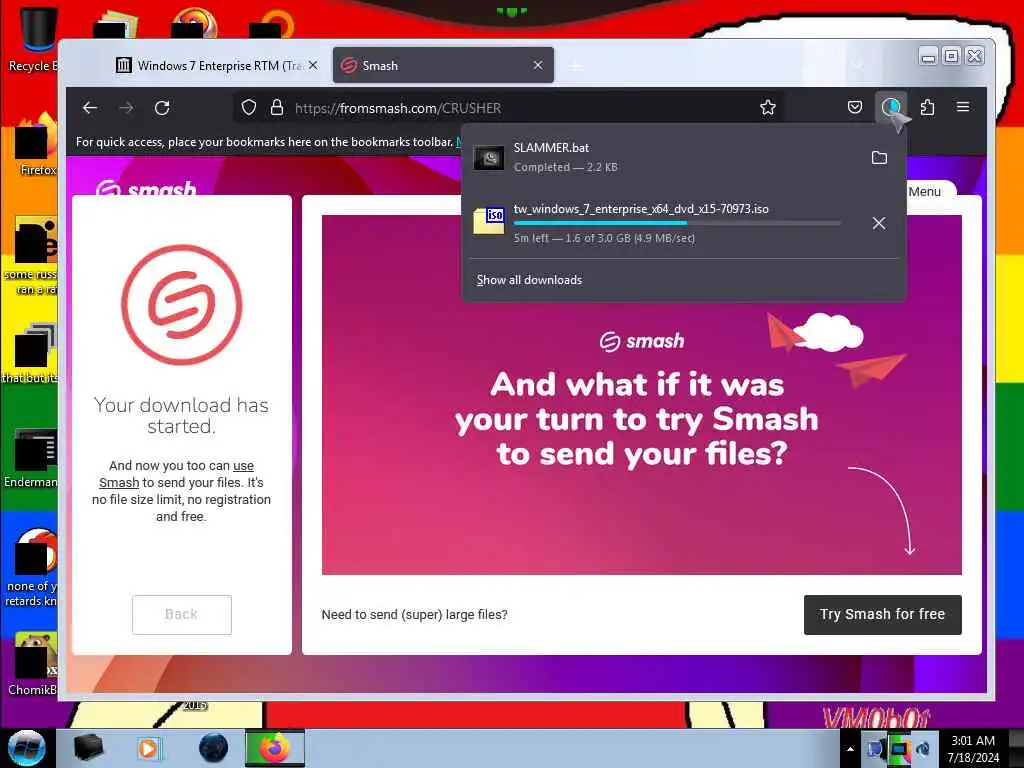Open the Extensions puzzle icon

(x=927, y=108)
